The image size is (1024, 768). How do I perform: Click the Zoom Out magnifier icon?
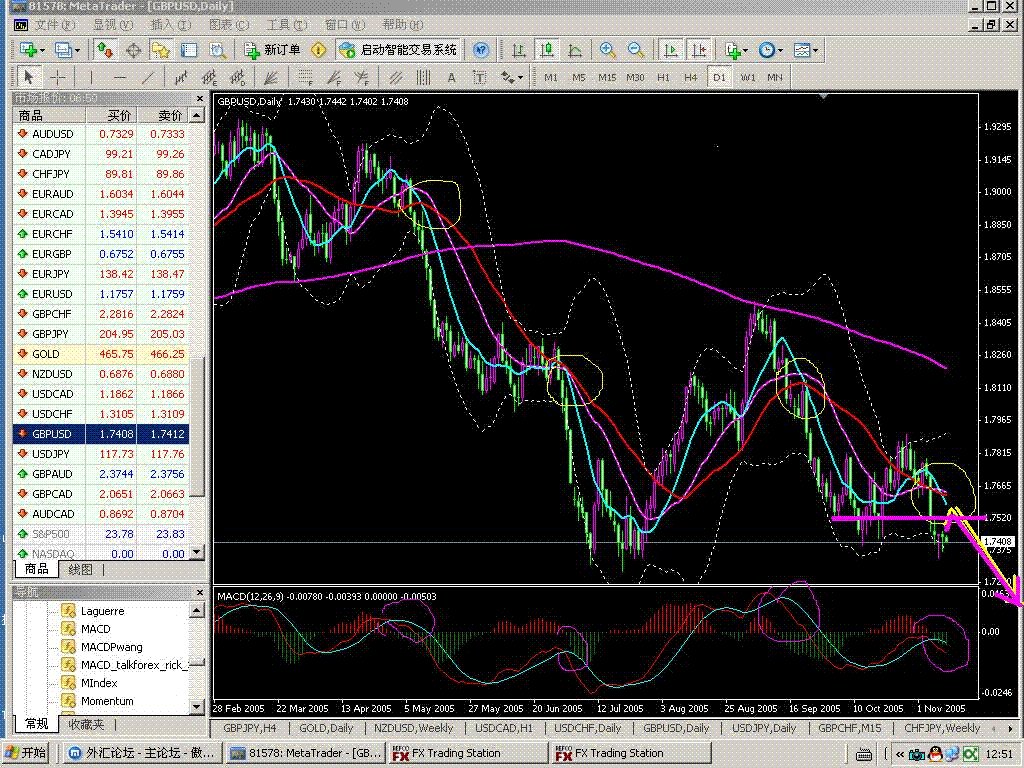click(x=635, y=49)
